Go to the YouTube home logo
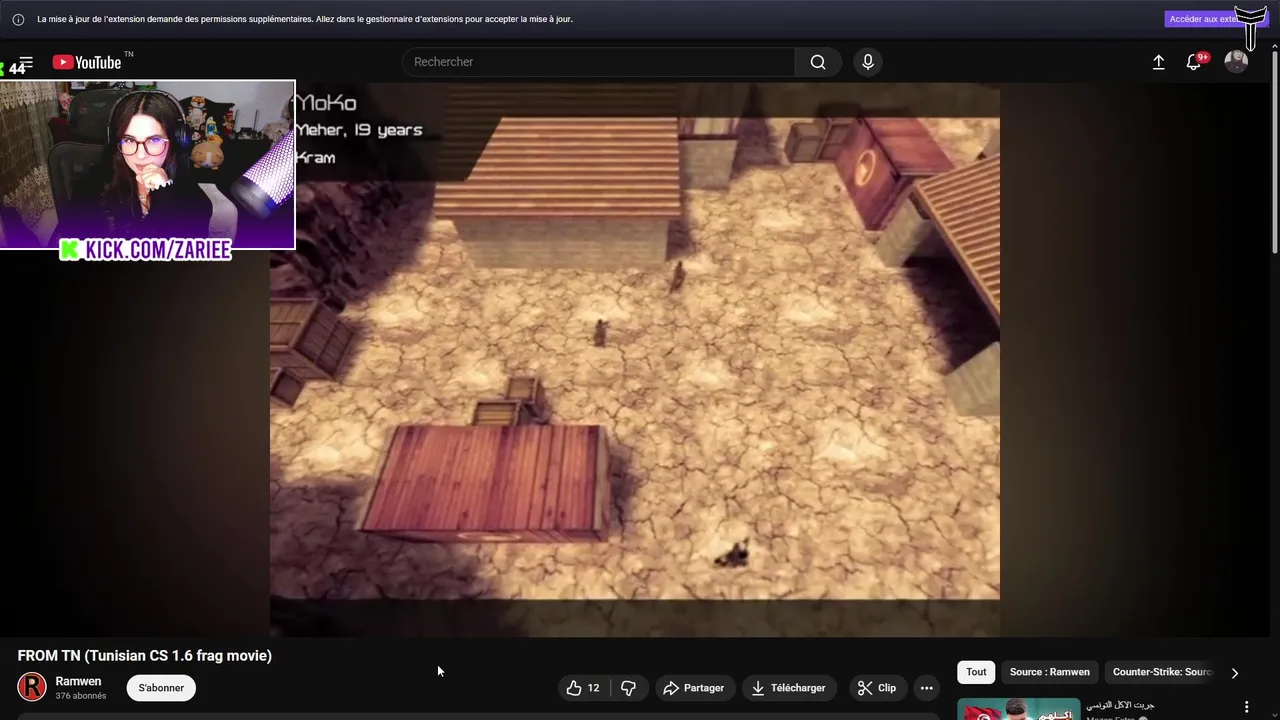The image size is (1280, 720). tap(87, 62)
